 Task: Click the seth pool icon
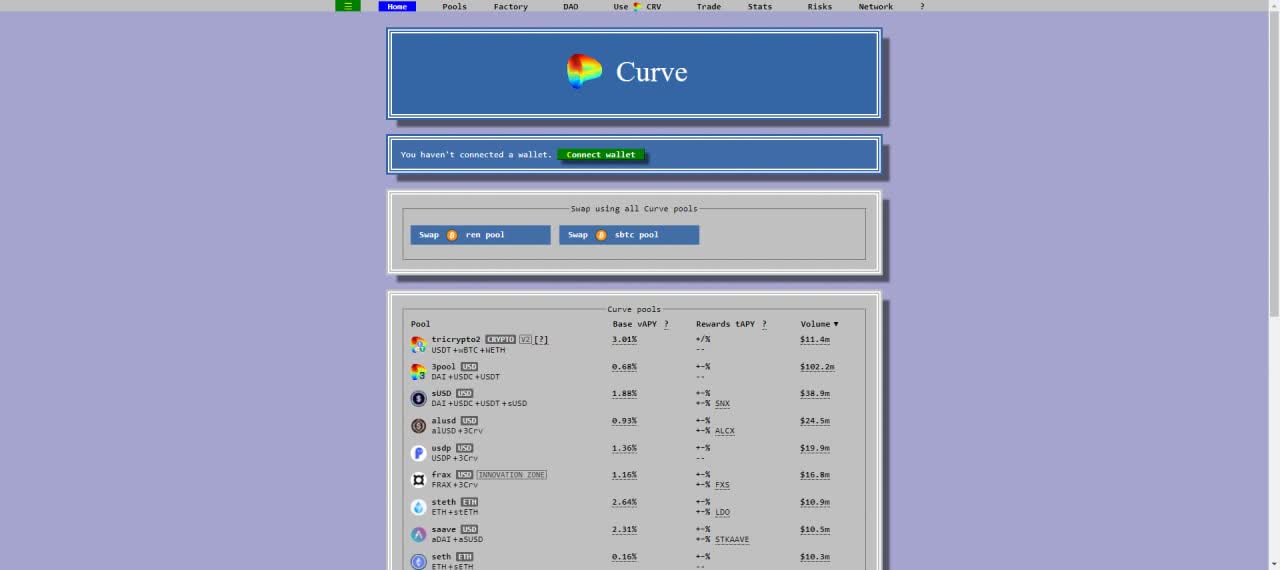(x=419, y=561)
